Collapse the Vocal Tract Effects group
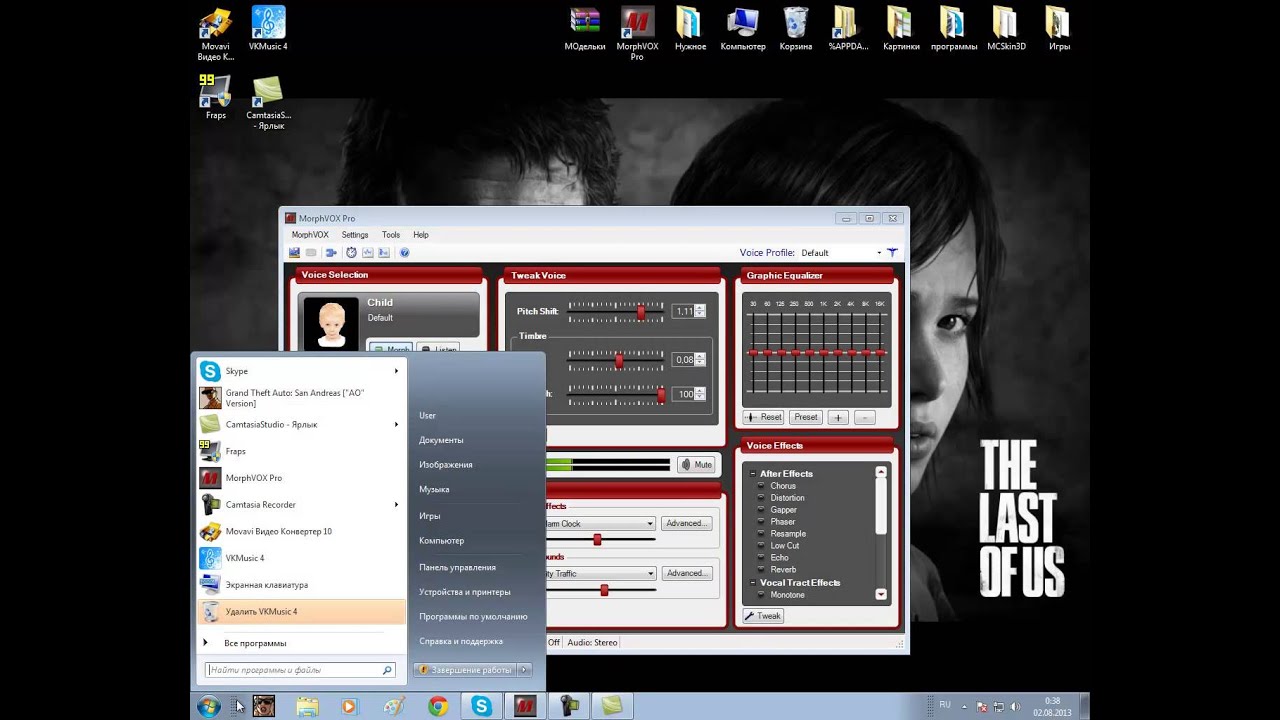 click(x=753, y=583)
